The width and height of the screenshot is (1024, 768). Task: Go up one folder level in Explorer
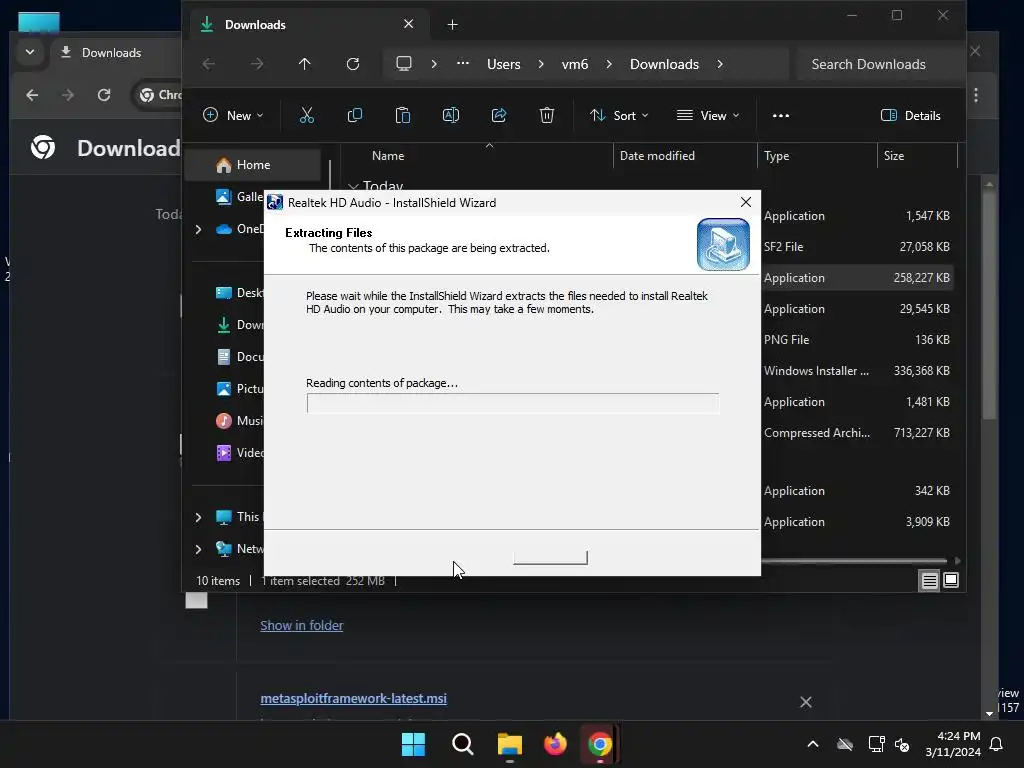coord(304,64)
